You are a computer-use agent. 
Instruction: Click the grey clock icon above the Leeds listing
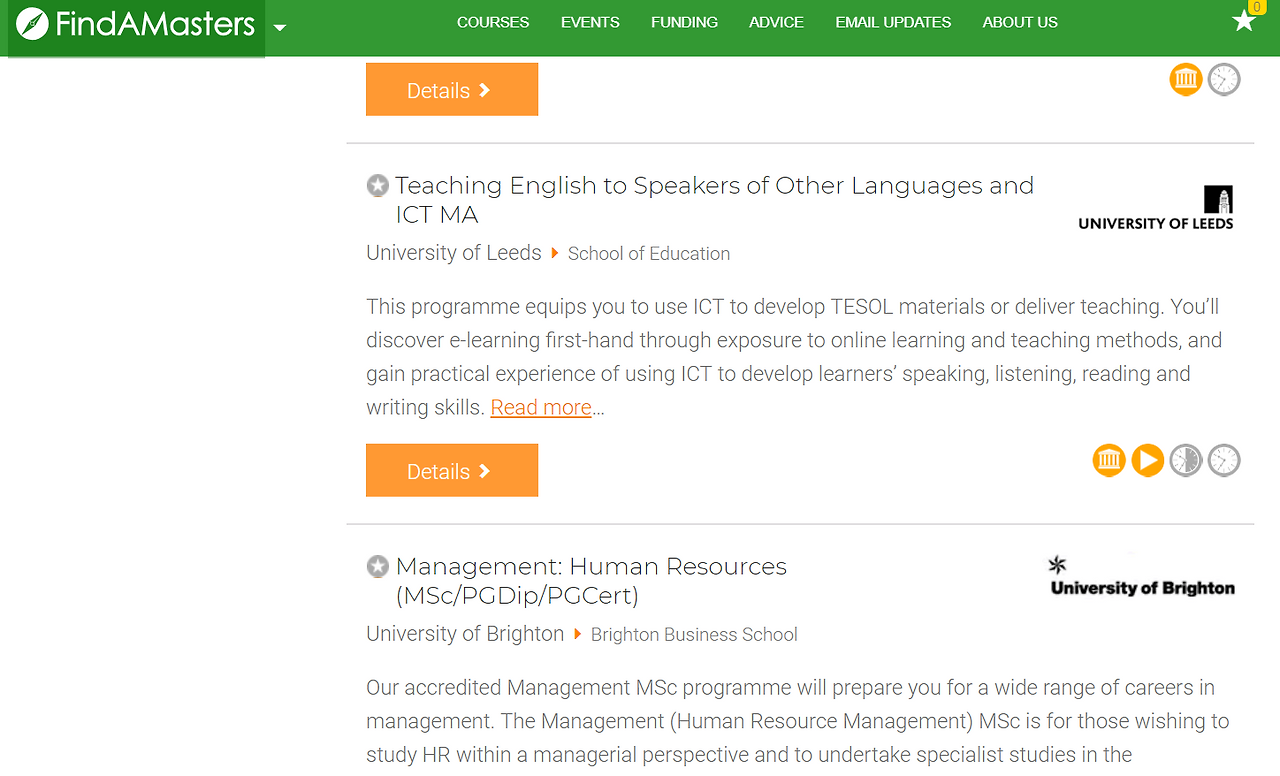[1224, 79]
